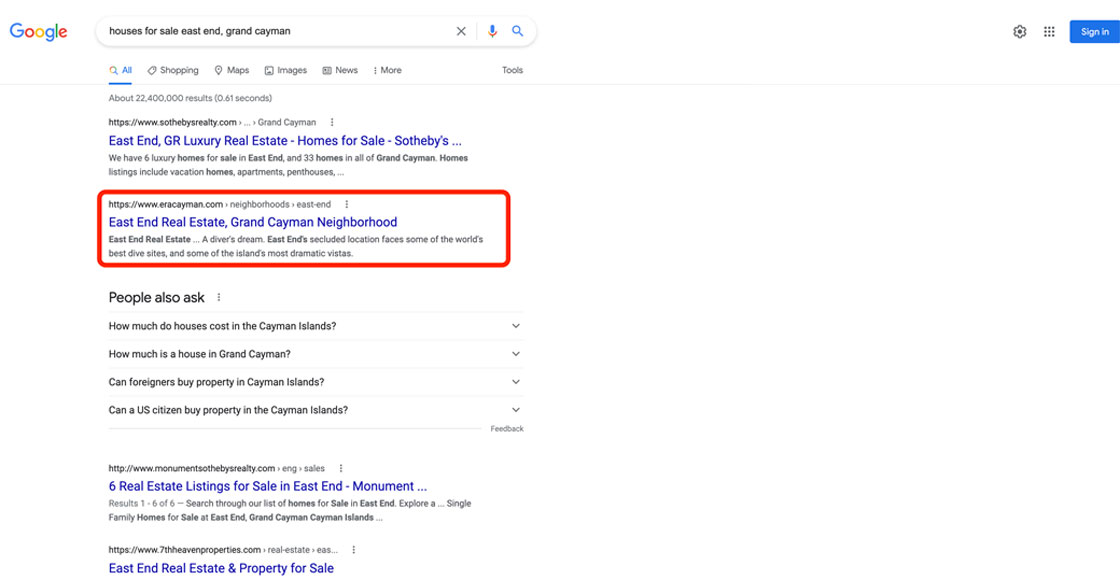Open three-dot menu beside sothebysrealty.com result
The height and width of the screenshot is (580, 1120).
tap(331, 122)
